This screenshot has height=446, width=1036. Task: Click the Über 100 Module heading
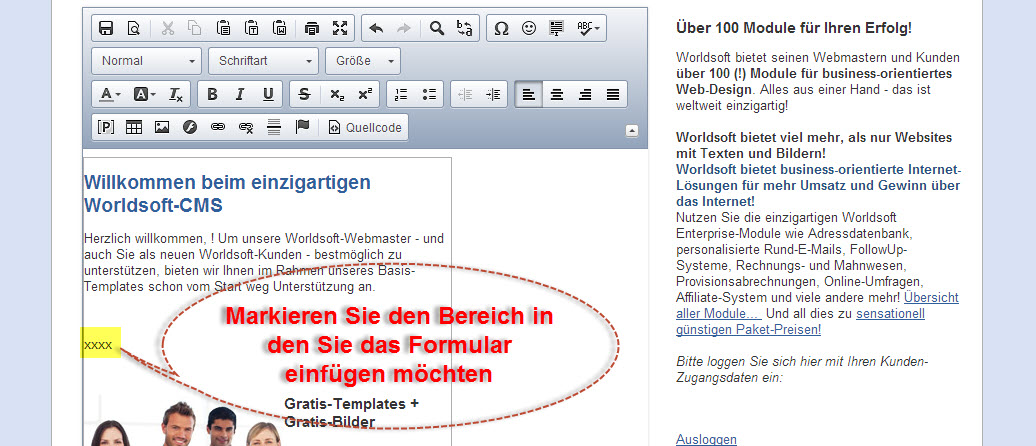794,28
